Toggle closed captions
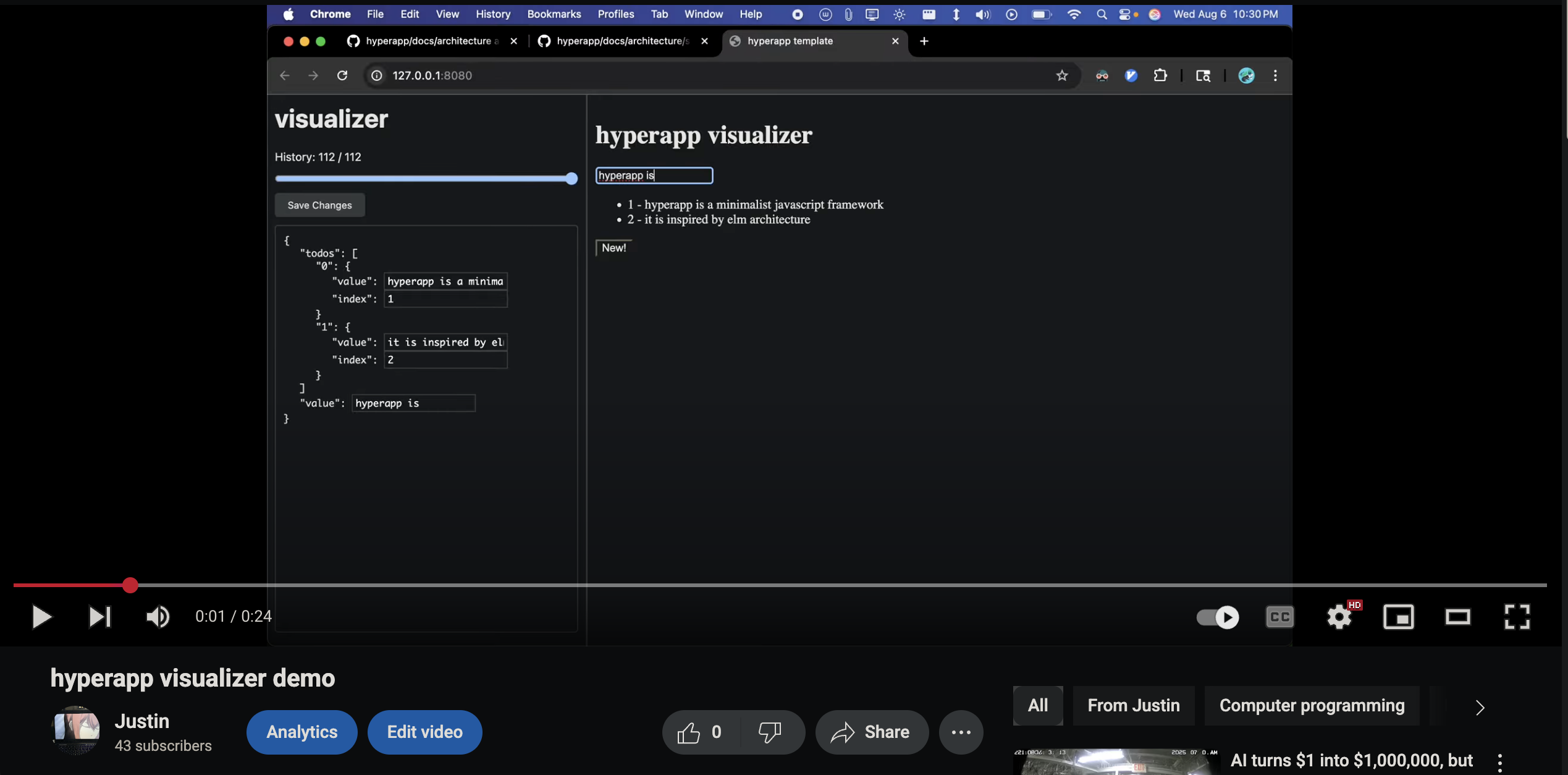The image size is (1568, 775). click(x=1279, y=616)
